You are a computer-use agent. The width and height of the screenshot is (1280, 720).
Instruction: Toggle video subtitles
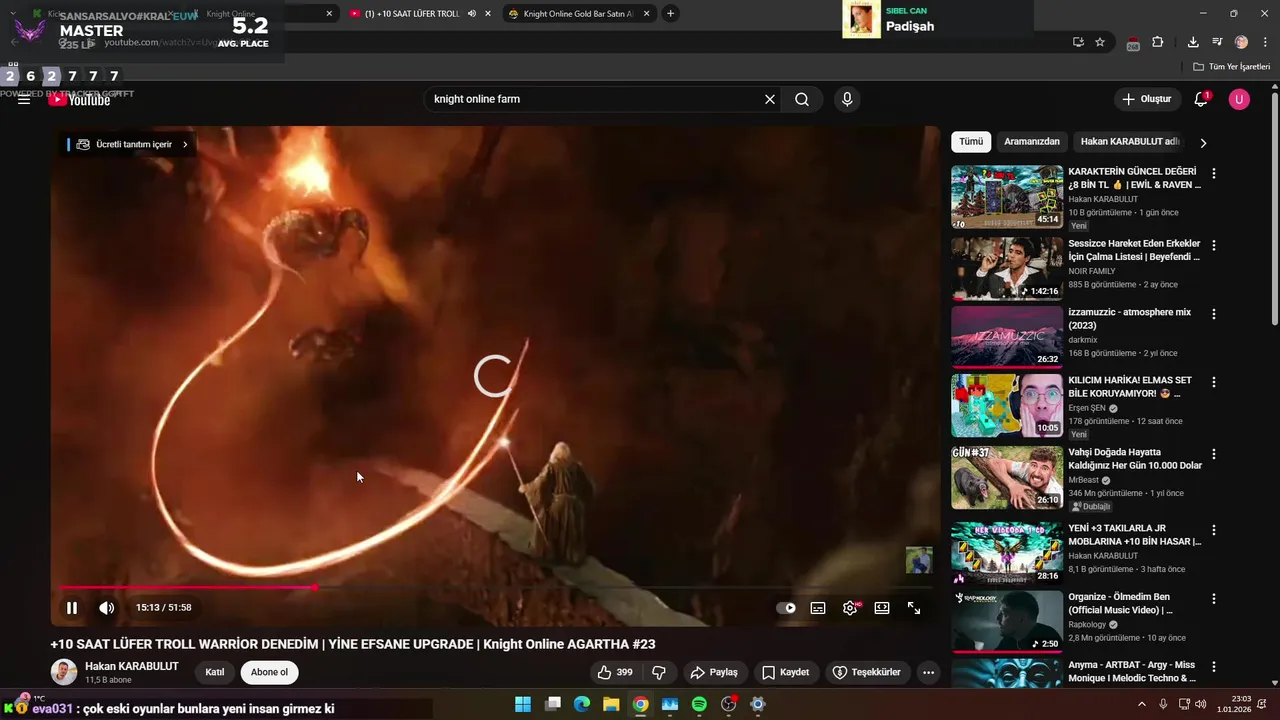pos(818,608)
